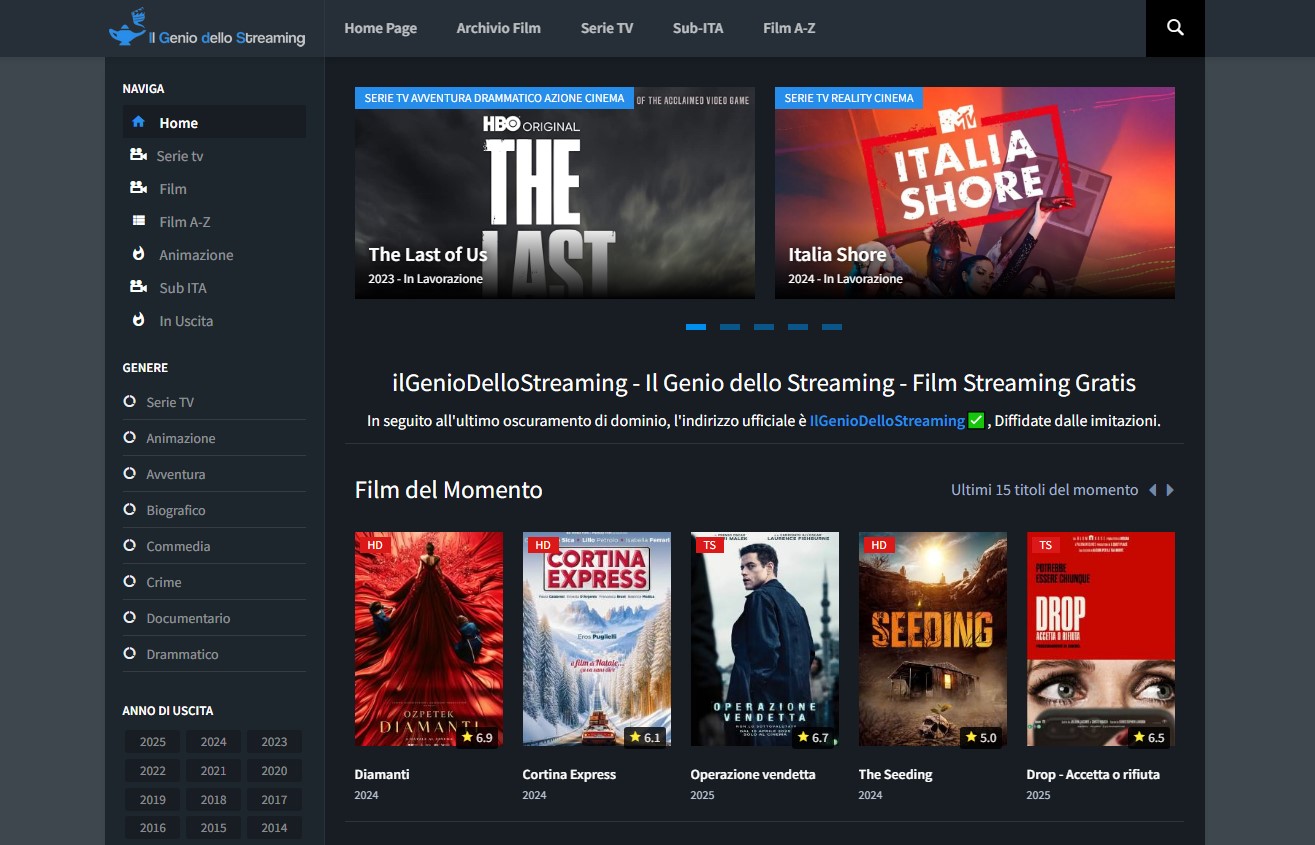This screenshot has width=1315, height=845.
Task: Click the Italia Shore category tag label
Action: click(849, 98)
